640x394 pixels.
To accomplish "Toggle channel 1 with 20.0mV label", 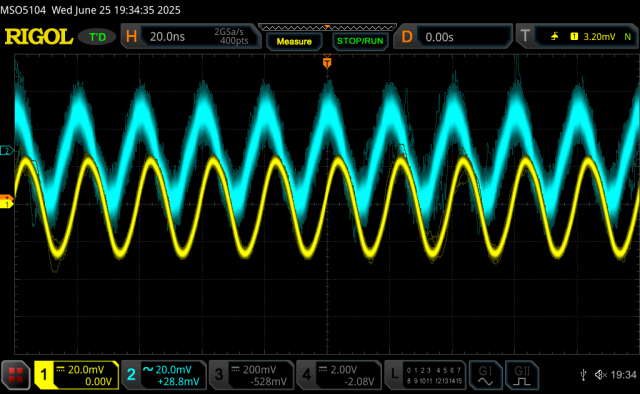I will pyautogui.click(x=77, y=375).
